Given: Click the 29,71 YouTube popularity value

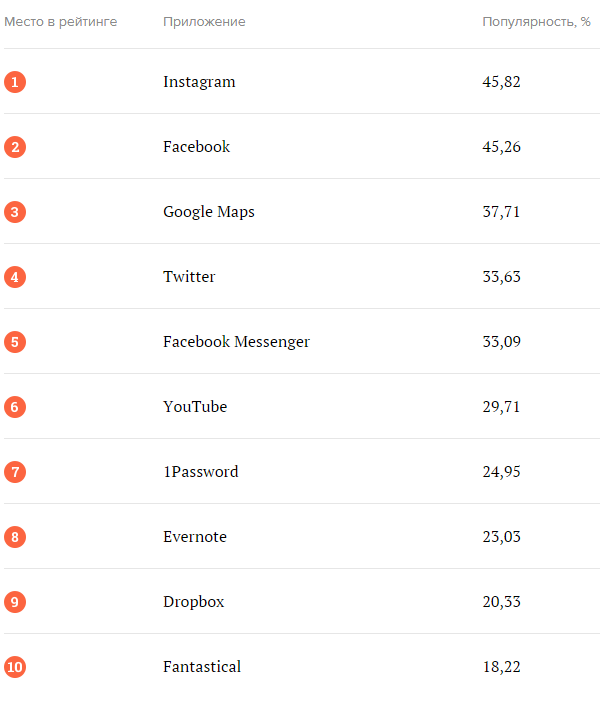Looking at the screenshot, I should pyautogui.click(x=501, y=407).
